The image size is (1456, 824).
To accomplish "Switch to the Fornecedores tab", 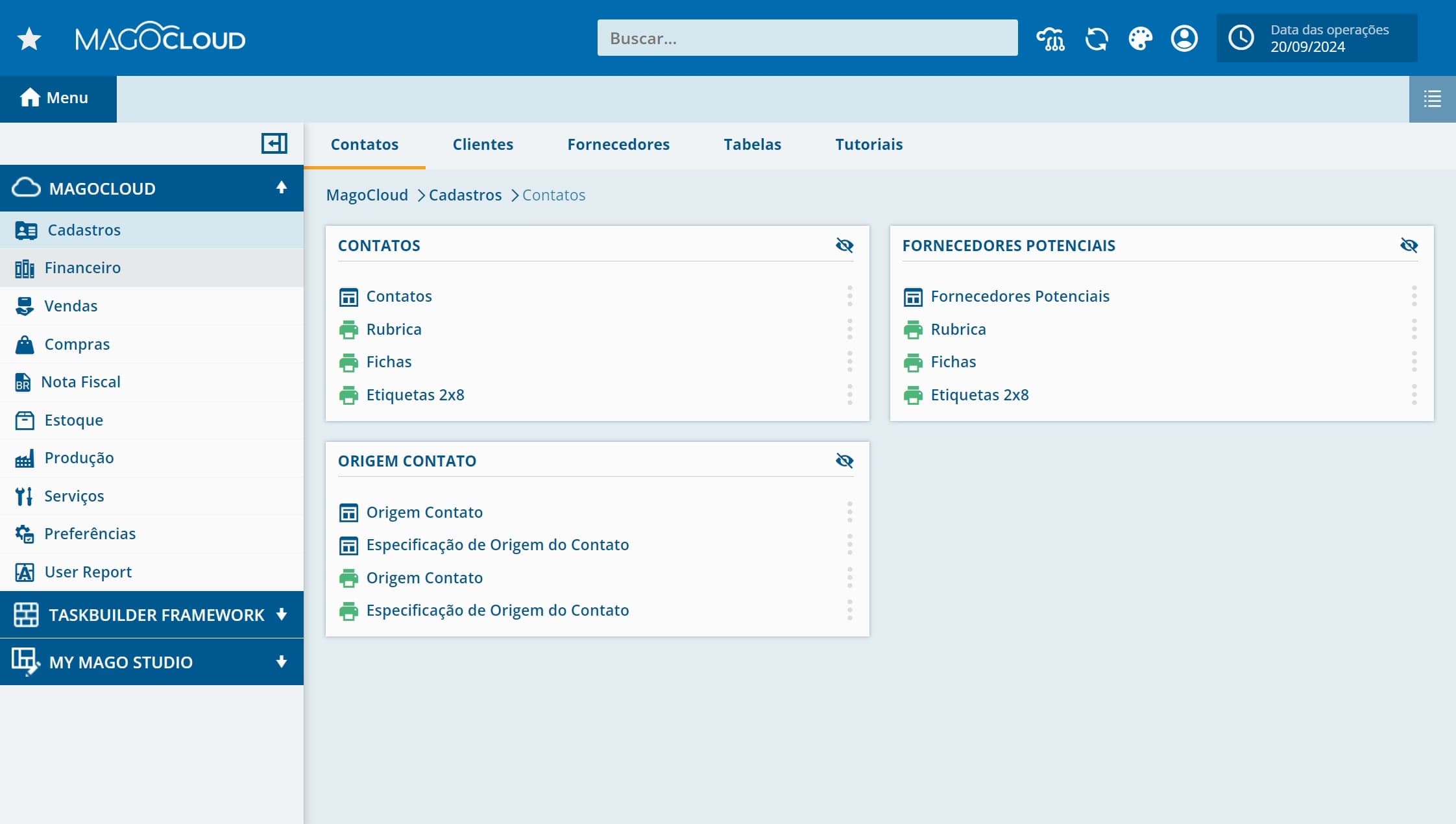I will coord(618,145).
